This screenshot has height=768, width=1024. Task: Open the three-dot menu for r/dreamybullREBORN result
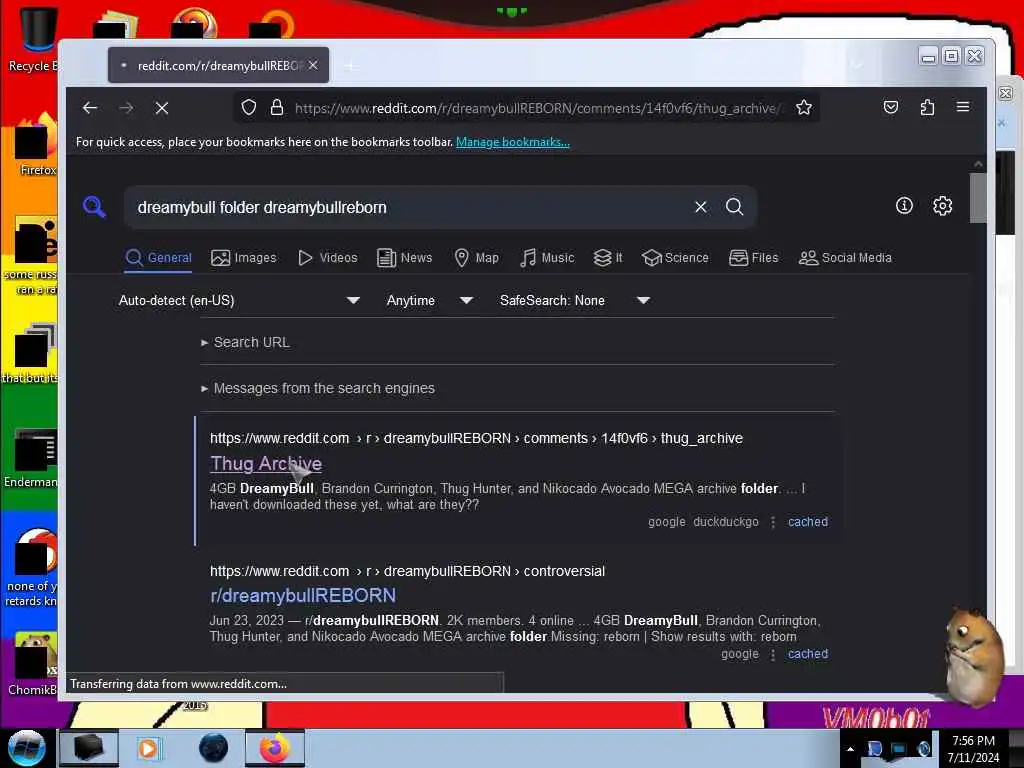click(x=773, y=654)
